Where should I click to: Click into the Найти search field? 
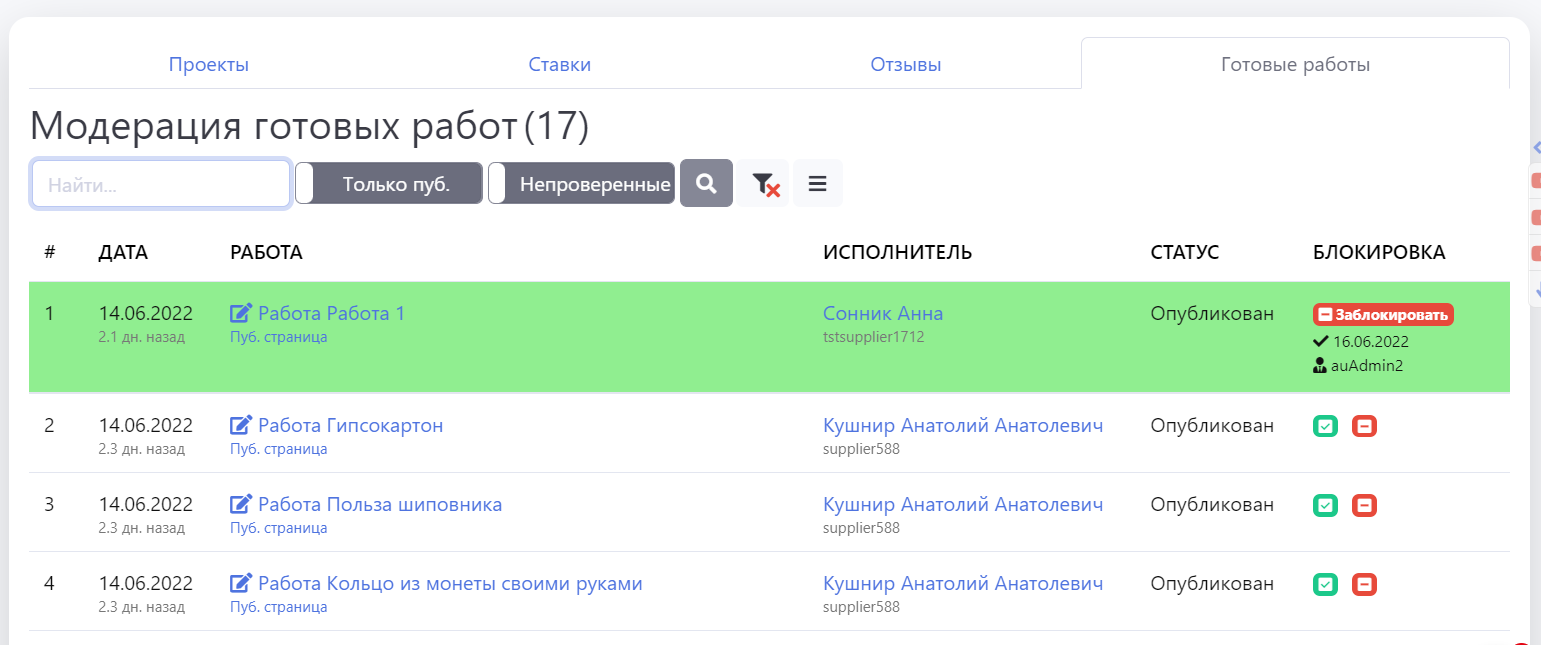click(161, 184)
